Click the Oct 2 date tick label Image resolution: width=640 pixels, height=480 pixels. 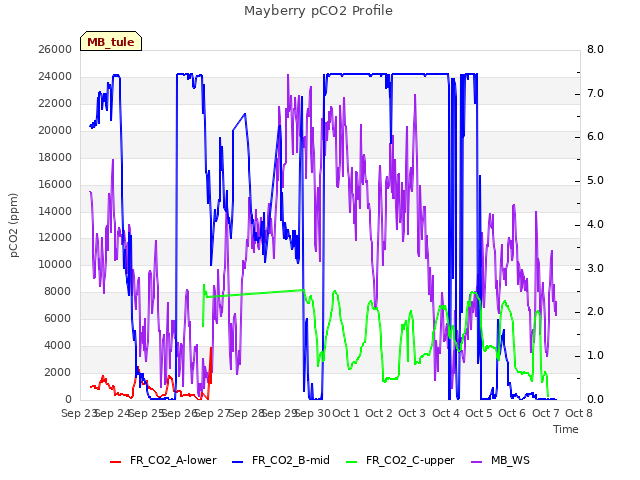click(x=379, y=413)
